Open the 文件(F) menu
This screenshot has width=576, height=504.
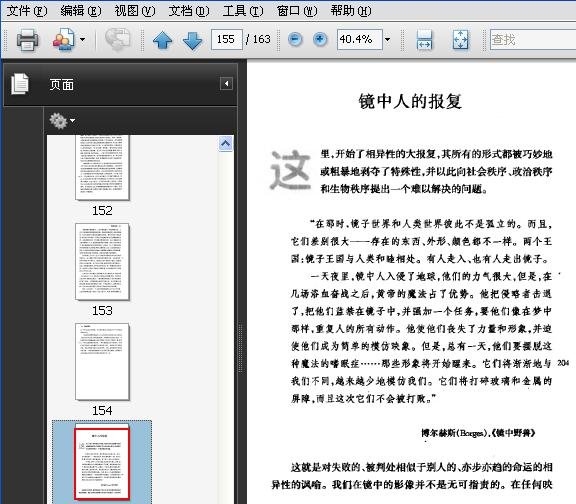click(x=27, y=11)
